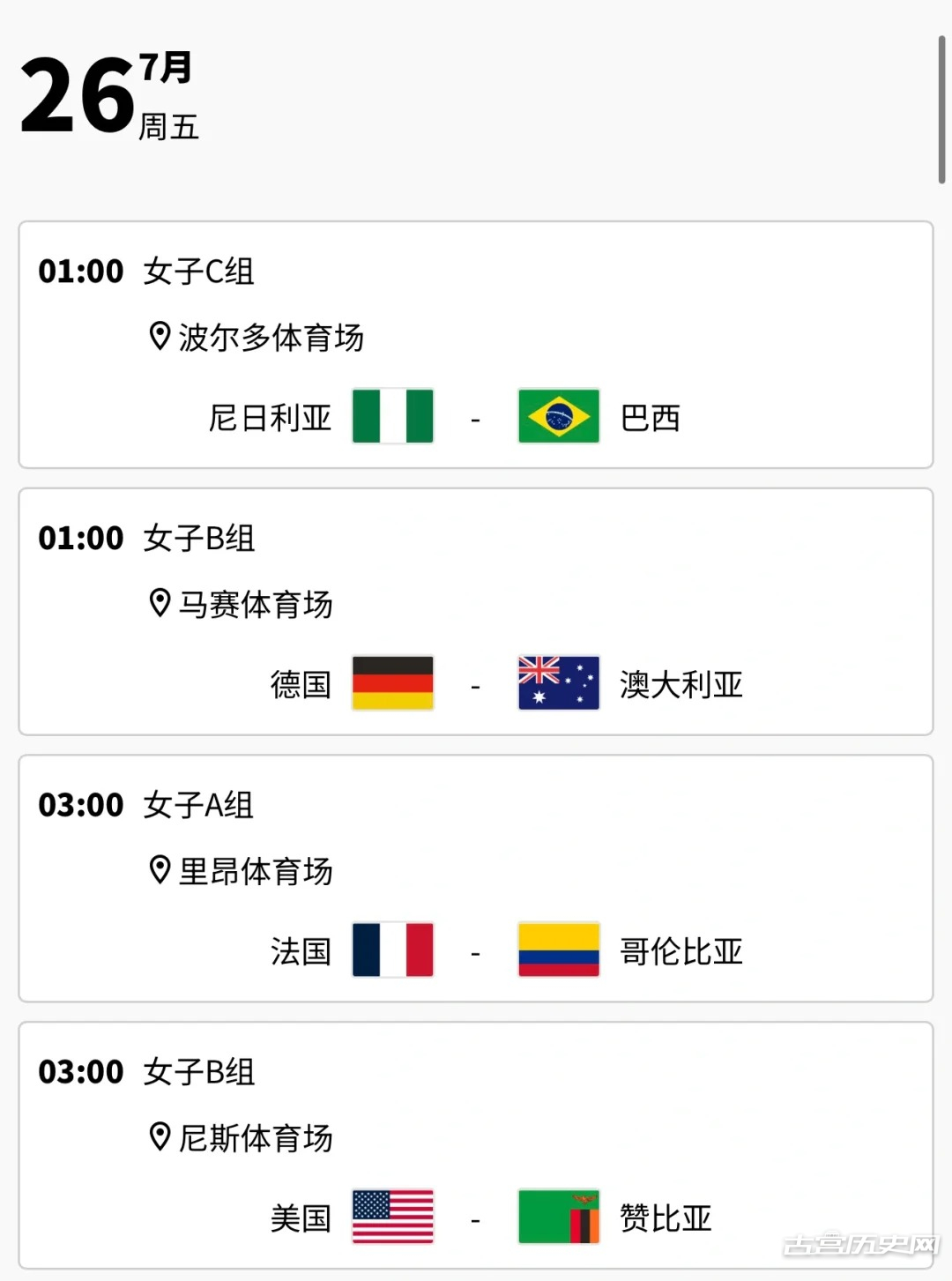This screenshot has height=1281, width=952.
Task: Select team name 澳大利亚
Action: (x=681, y=684)
